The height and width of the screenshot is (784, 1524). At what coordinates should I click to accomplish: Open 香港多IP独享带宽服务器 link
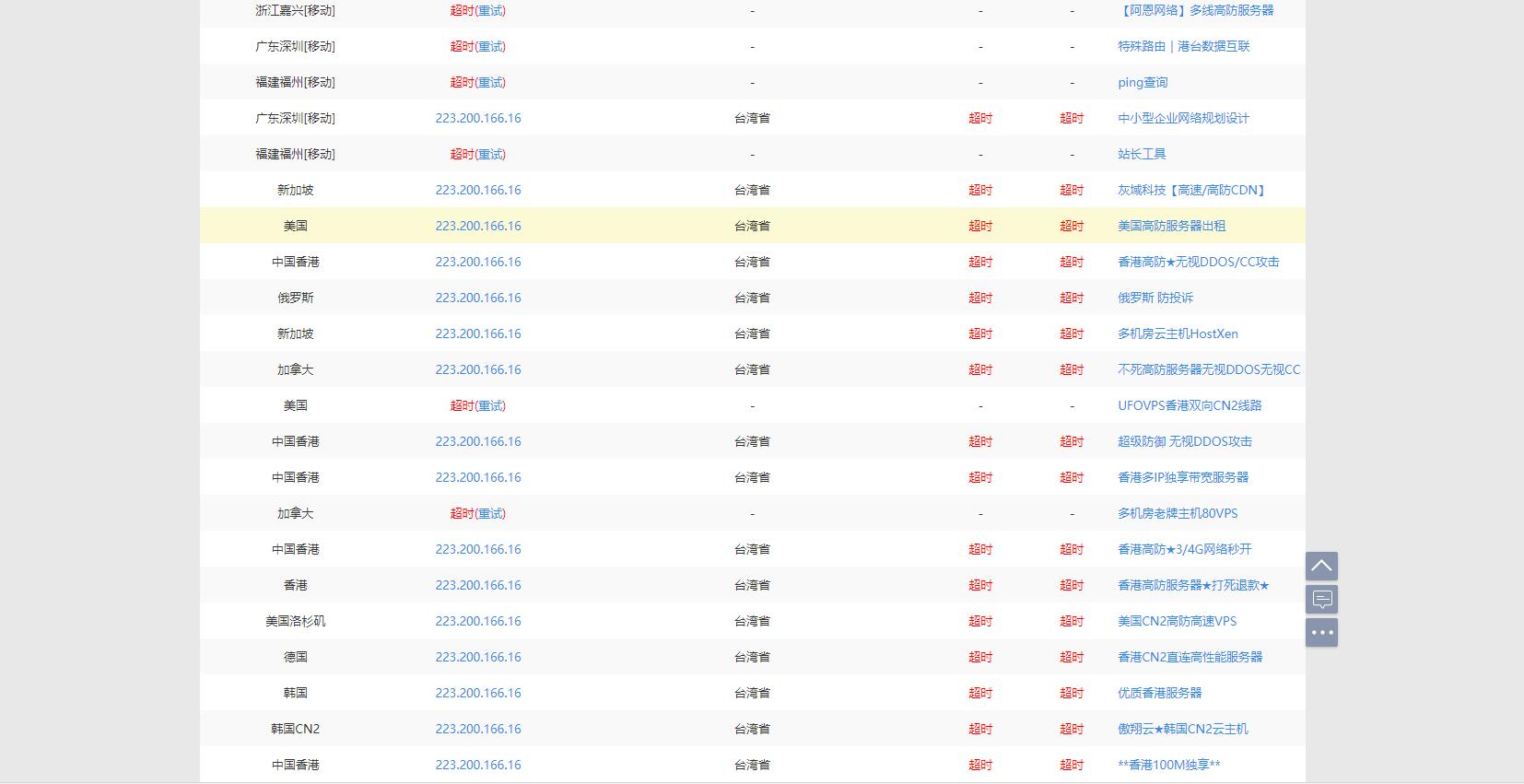(x=1183, y=477)
